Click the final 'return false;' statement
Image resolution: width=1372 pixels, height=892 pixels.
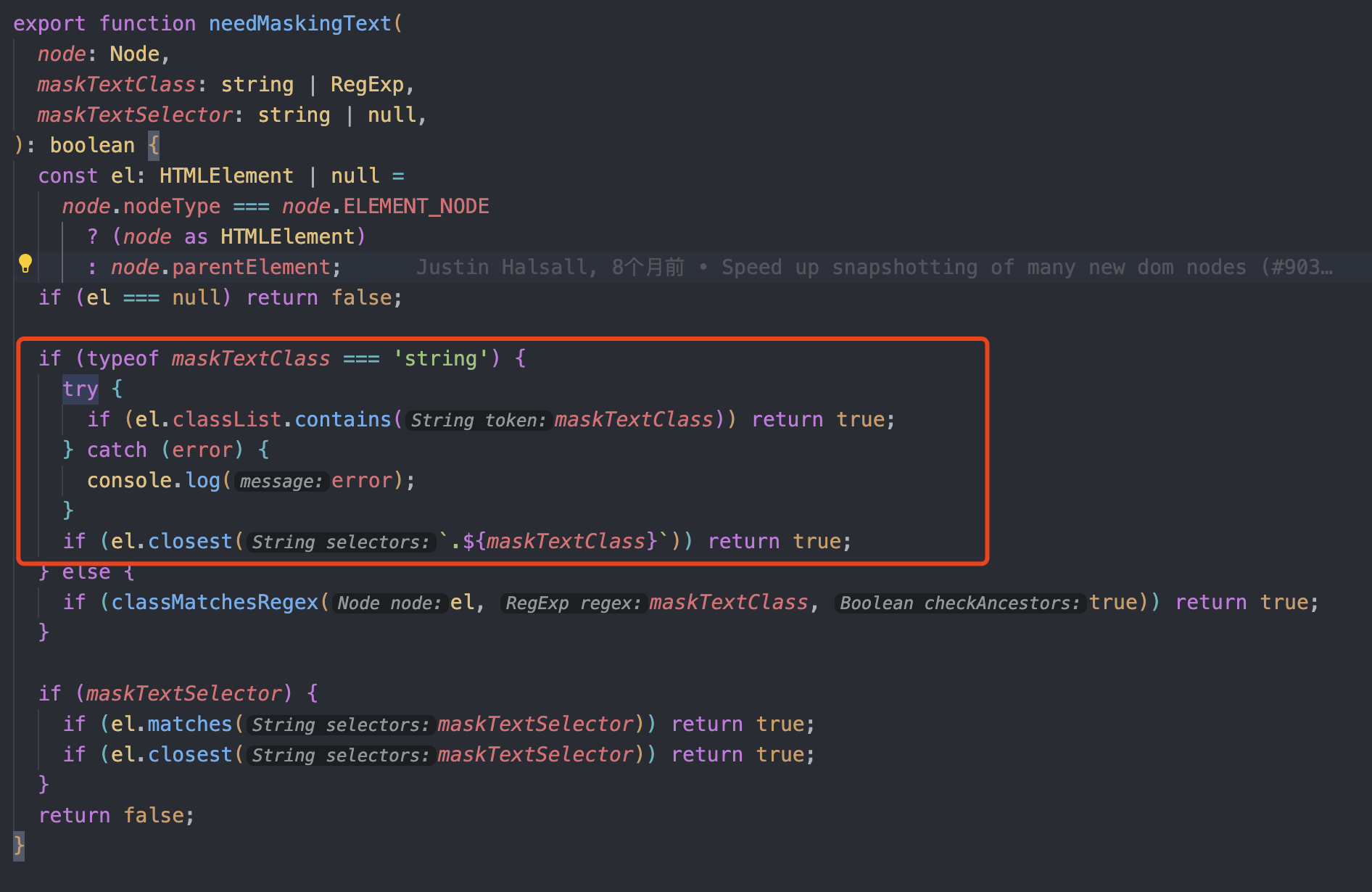pyautogui.click(x=117, y=815)
